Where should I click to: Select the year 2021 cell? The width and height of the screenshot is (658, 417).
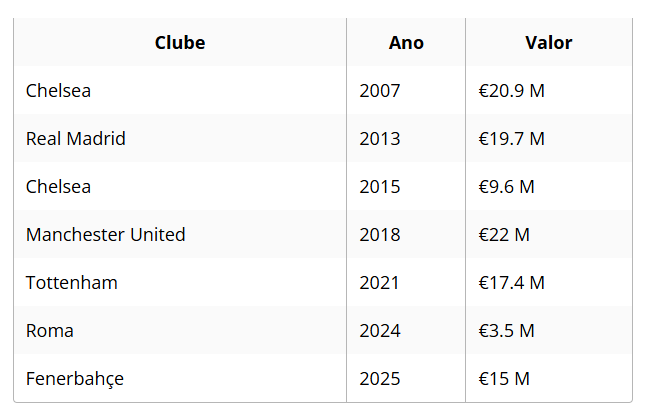(380, 283)
